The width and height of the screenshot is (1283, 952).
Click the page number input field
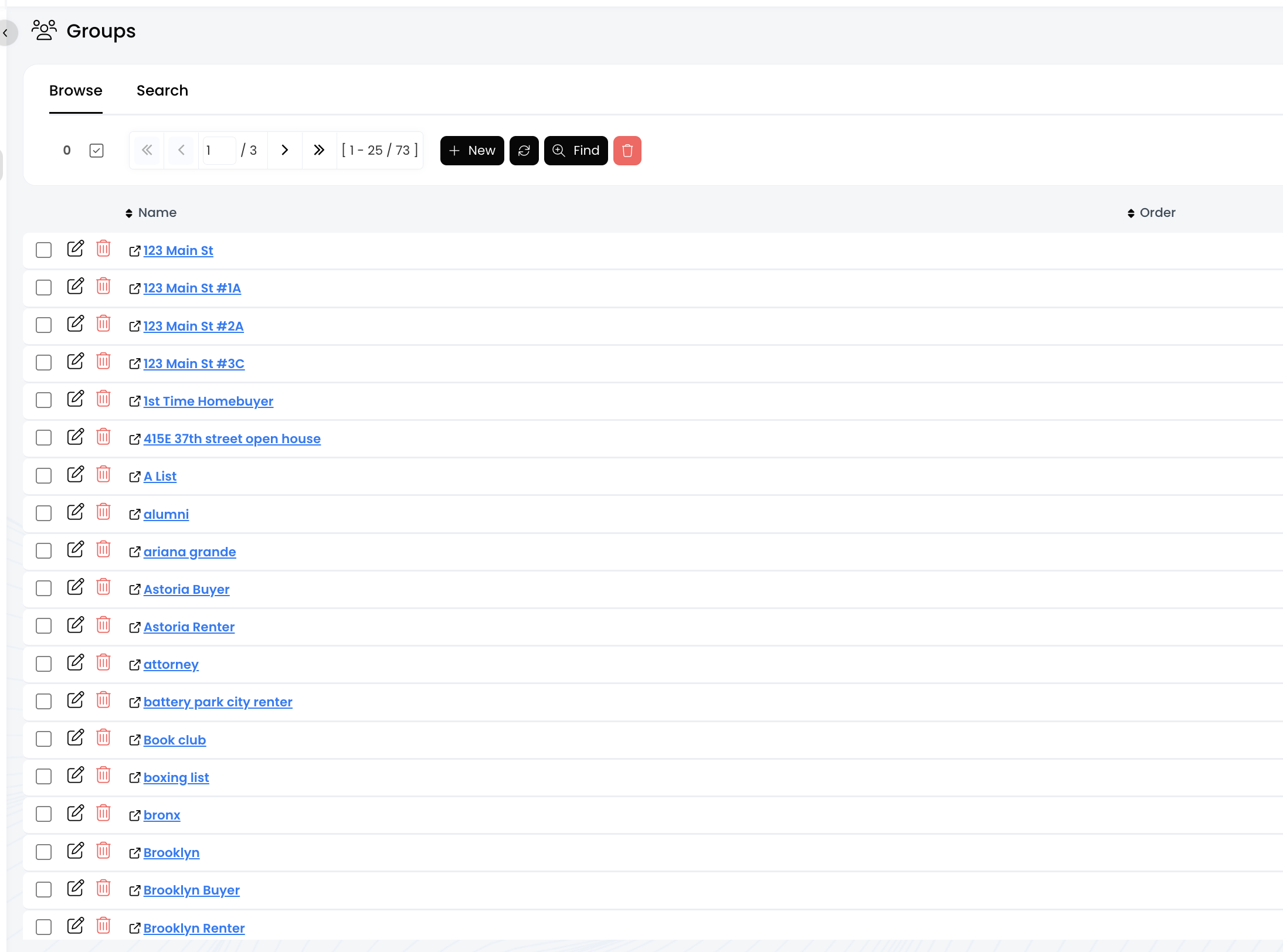[x=219, y=151]
